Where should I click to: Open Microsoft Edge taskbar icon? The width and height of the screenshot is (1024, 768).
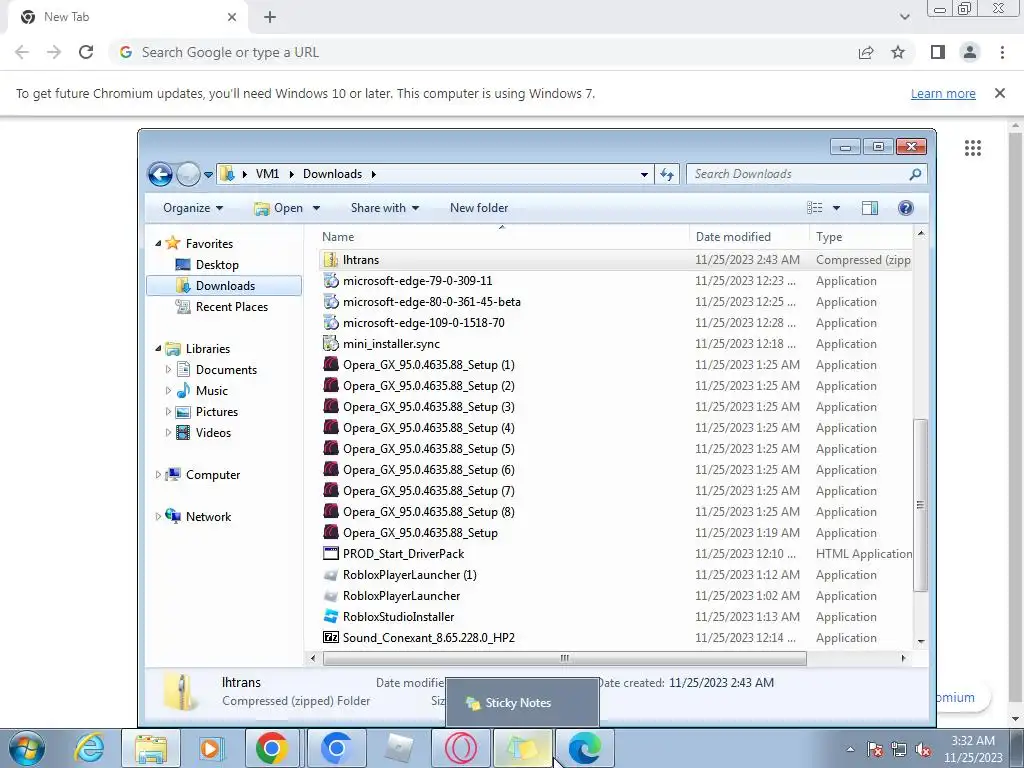(584, 748)
